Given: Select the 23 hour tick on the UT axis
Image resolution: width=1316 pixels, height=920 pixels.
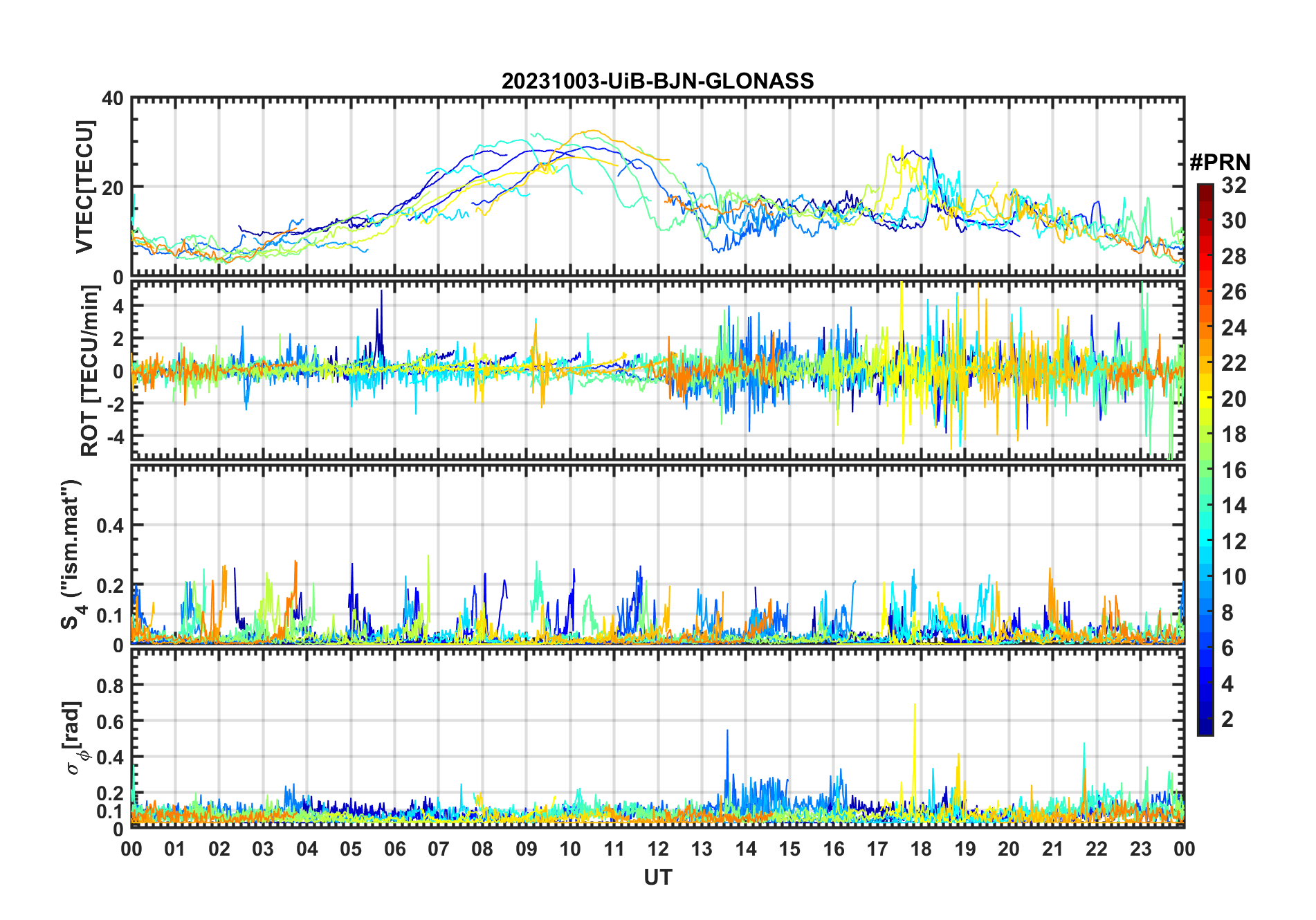Looking at the screenshot, I should pyautogui.click(x=1140, y=849).
